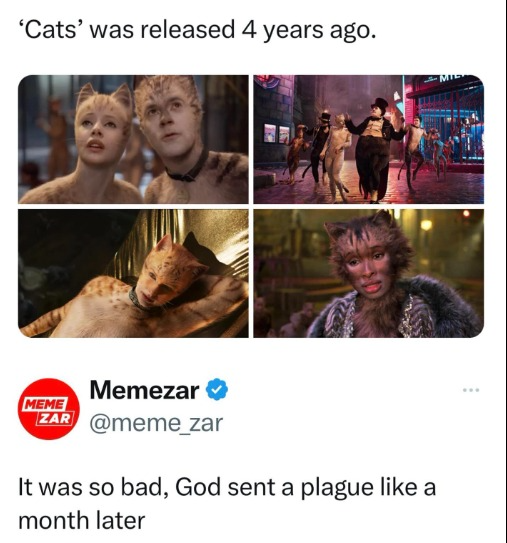Click the top hat cat in street image

click(374, 149)
